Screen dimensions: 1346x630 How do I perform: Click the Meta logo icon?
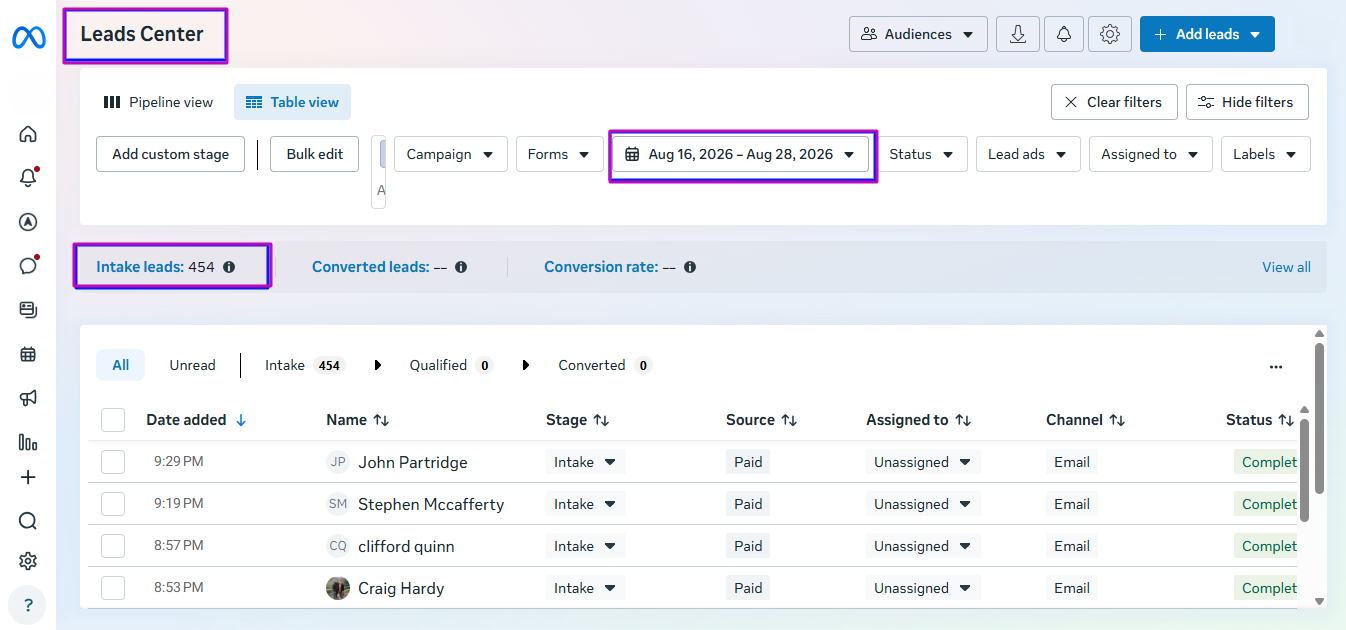(x=28, y=38)
